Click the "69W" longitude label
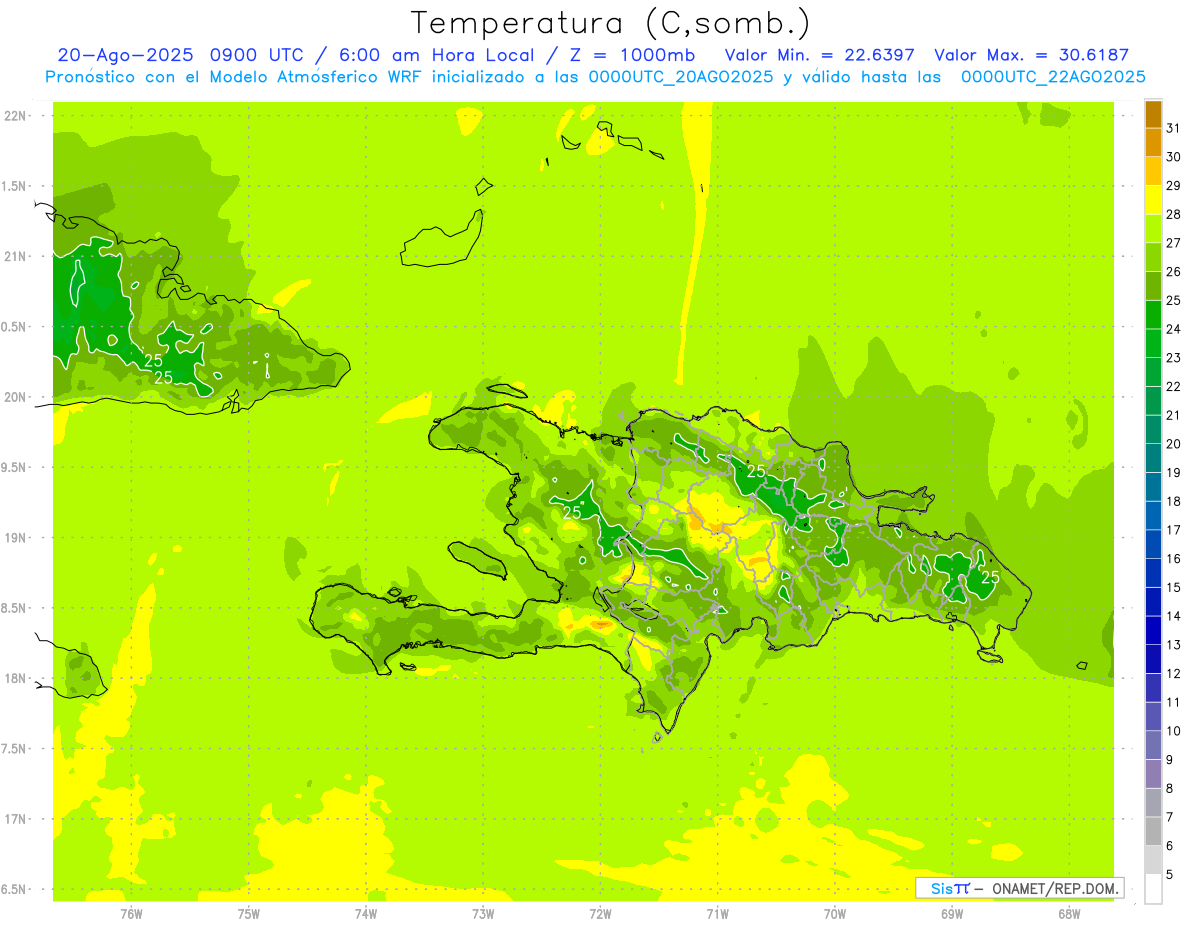 (x=952, y=914)
